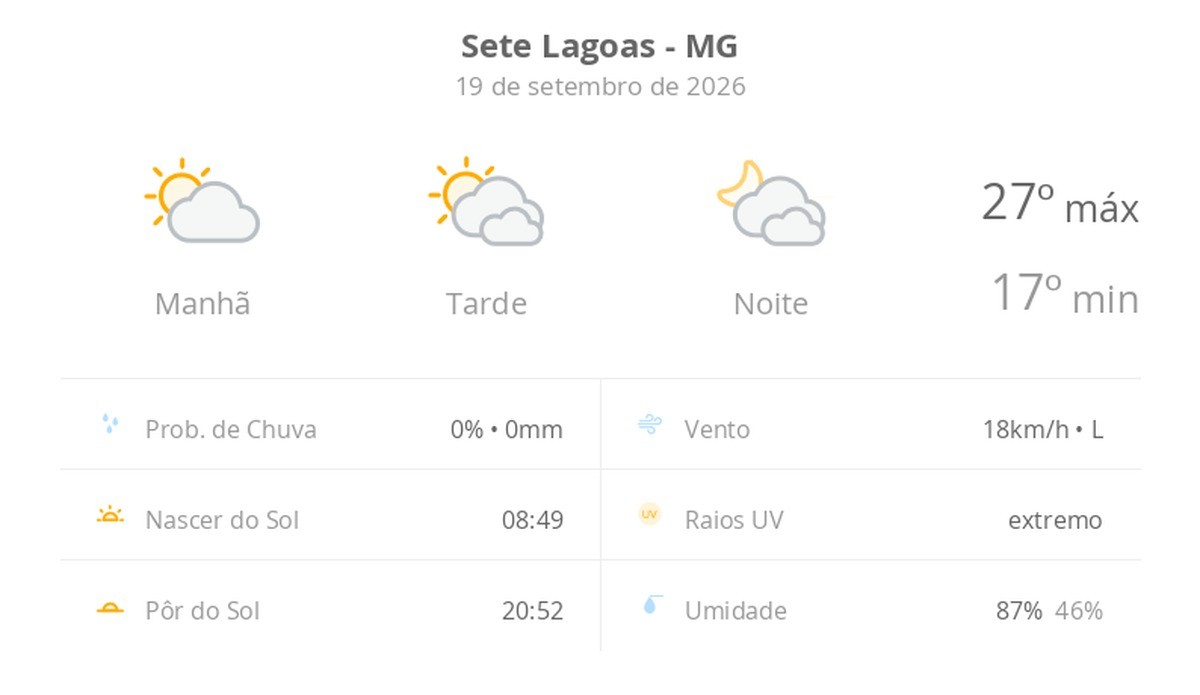Click the 27° máx temperature
Screen dimensions: 1200x695
pos(1060,203)
